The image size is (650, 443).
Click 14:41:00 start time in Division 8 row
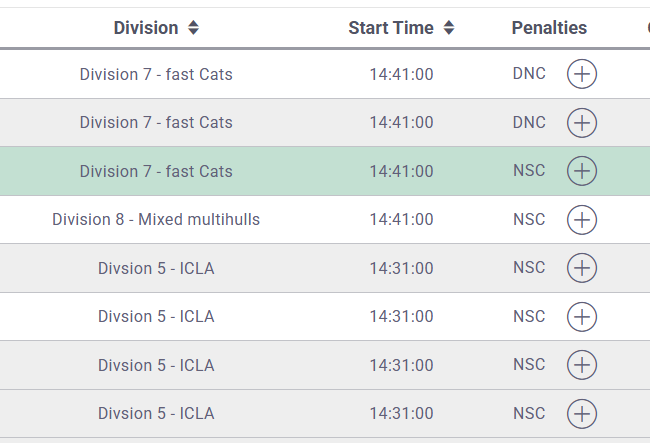(401, 219)
